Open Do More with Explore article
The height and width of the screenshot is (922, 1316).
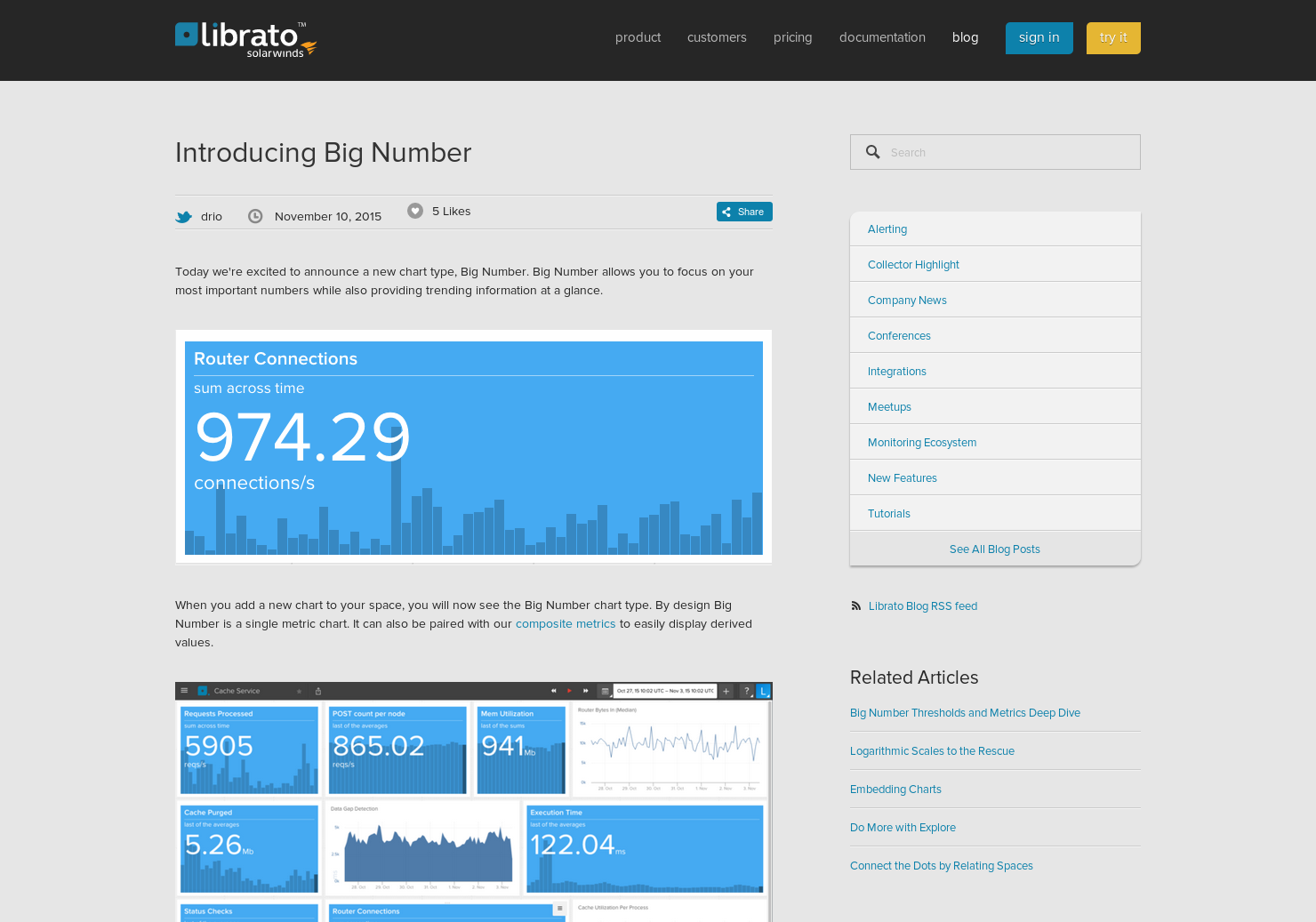(x=903, y=828)
